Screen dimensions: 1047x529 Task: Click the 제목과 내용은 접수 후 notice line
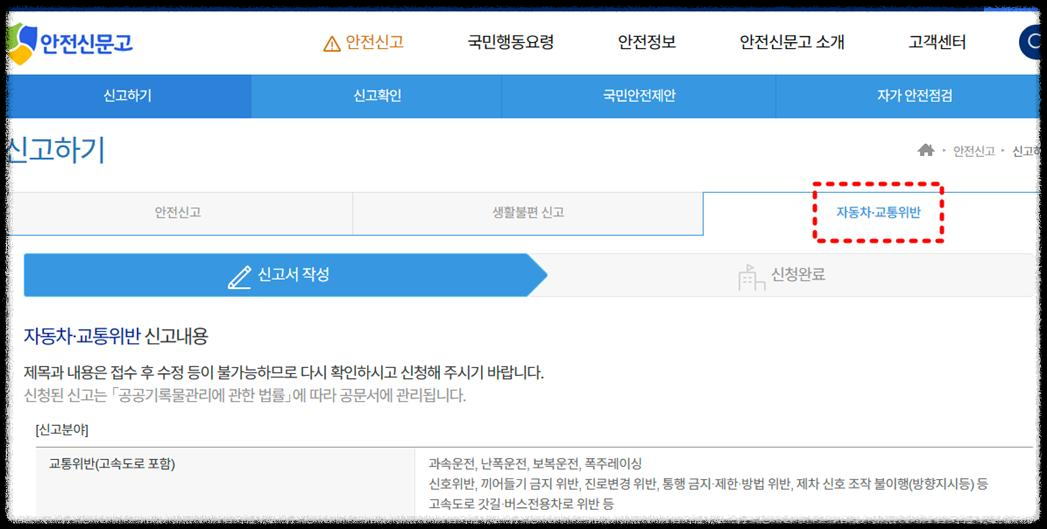tap(284, 373)
